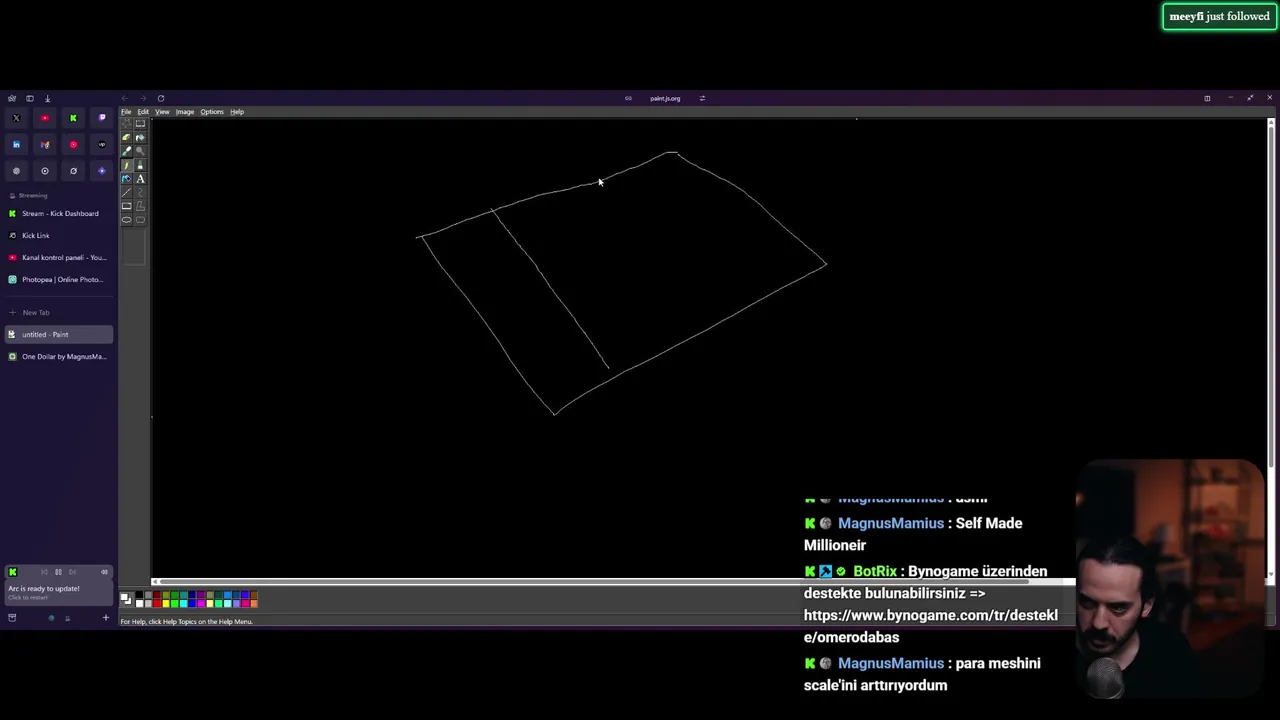Click the browser back arrow
Viewport: 1280px width, 720px height.
[124, 98]
